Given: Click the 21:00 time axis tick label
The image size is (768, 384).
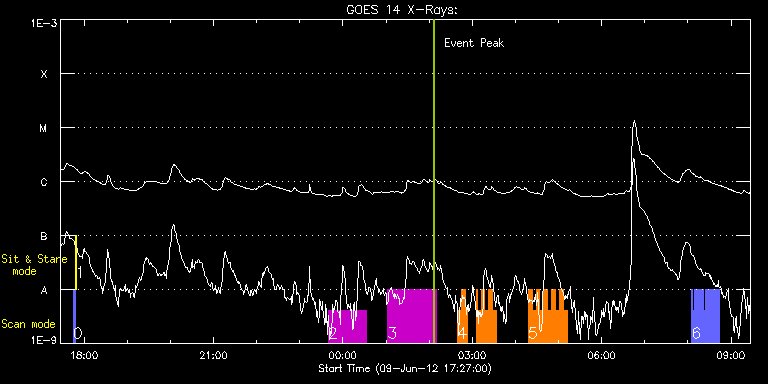Looking at the screenshot, I should [x=214, y=355].
